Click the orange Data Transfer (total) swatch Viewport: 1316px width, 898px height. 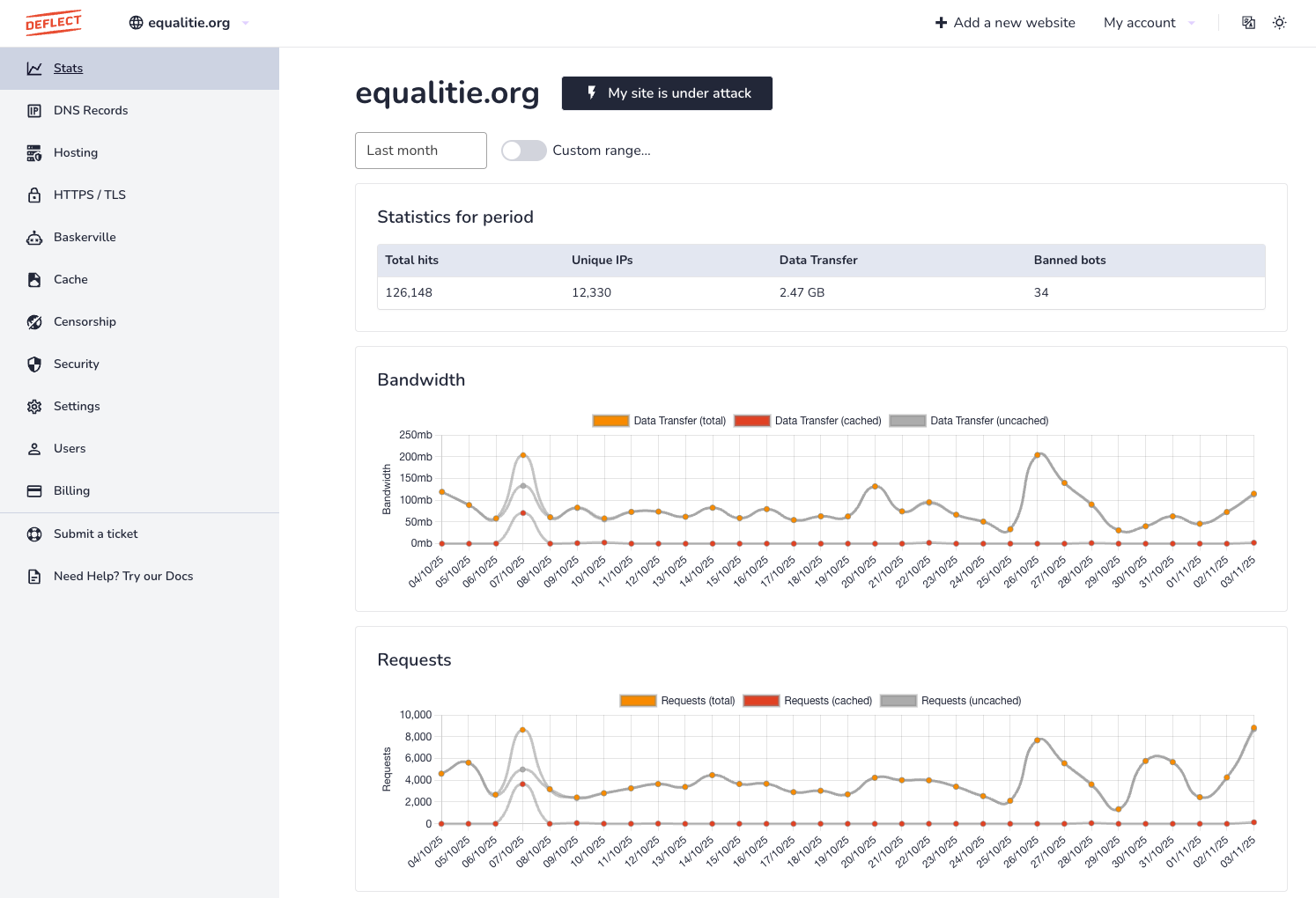click(610, 421)
